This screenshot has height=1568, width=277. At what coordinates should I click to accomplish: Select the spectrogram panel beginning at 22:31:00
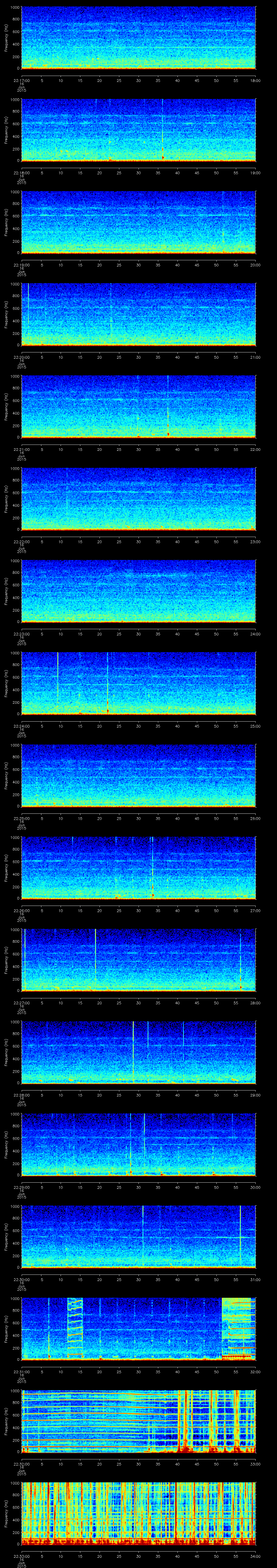[138, 1329]
